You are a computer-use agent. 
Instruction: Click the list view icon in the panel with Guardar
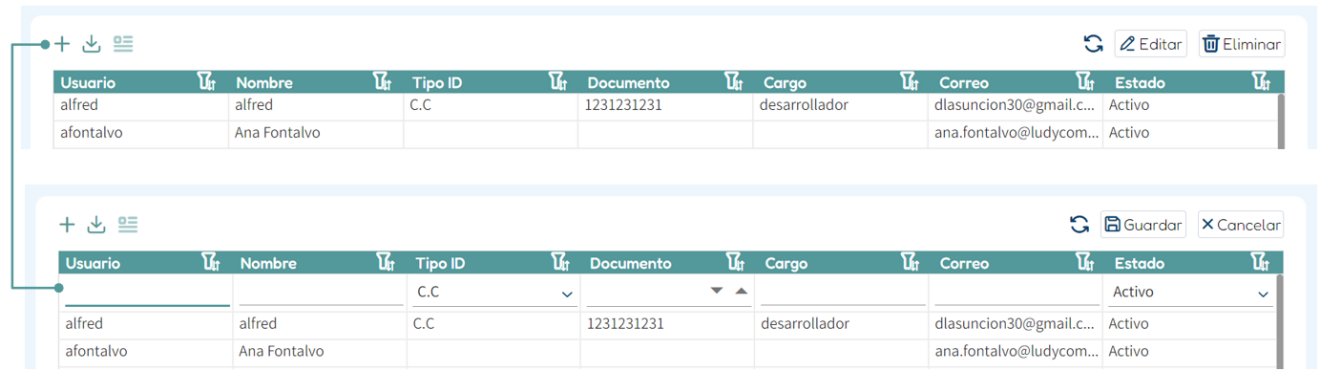[x=127, y=225]
